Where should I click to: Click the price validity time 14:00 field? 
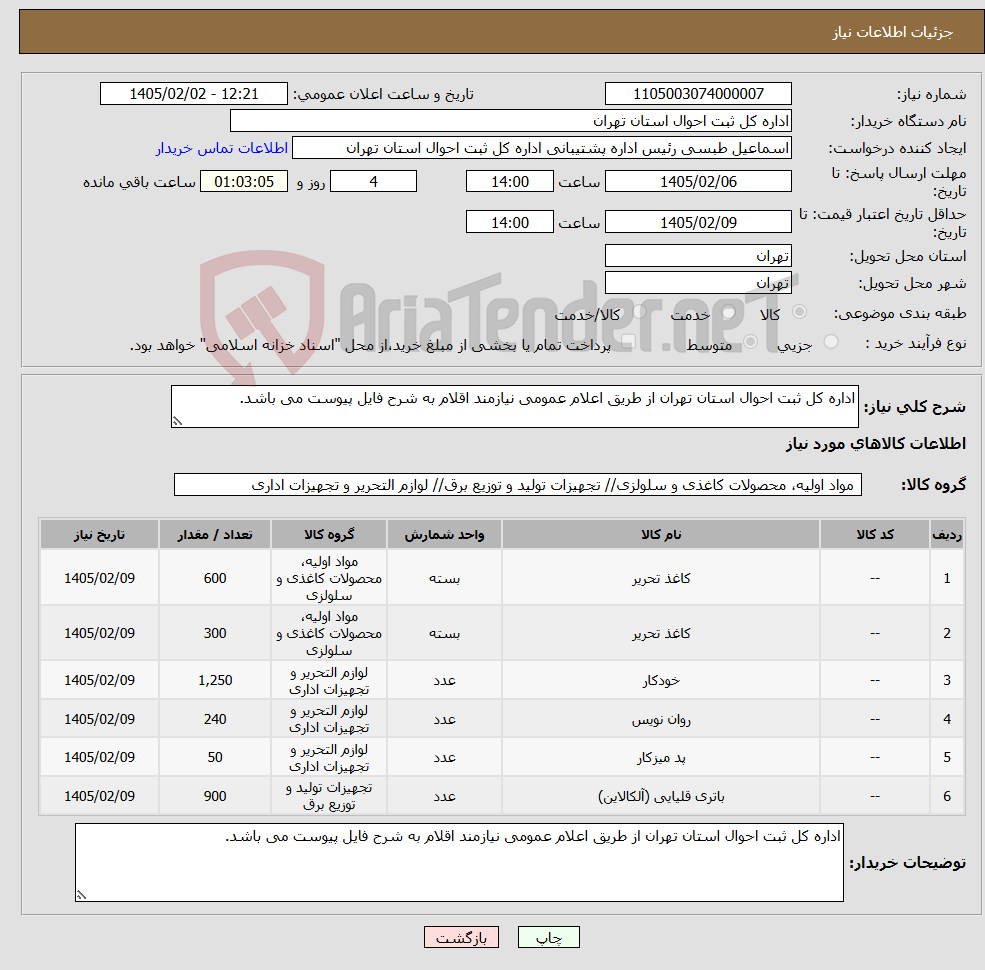[509, 222]
